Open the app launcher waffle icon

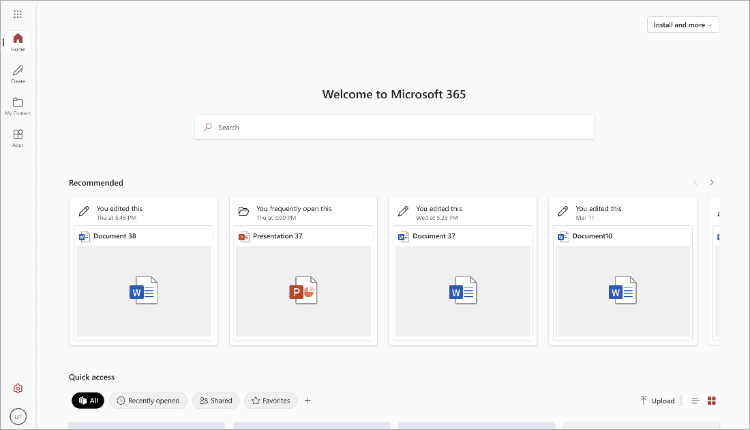(18, 14)
